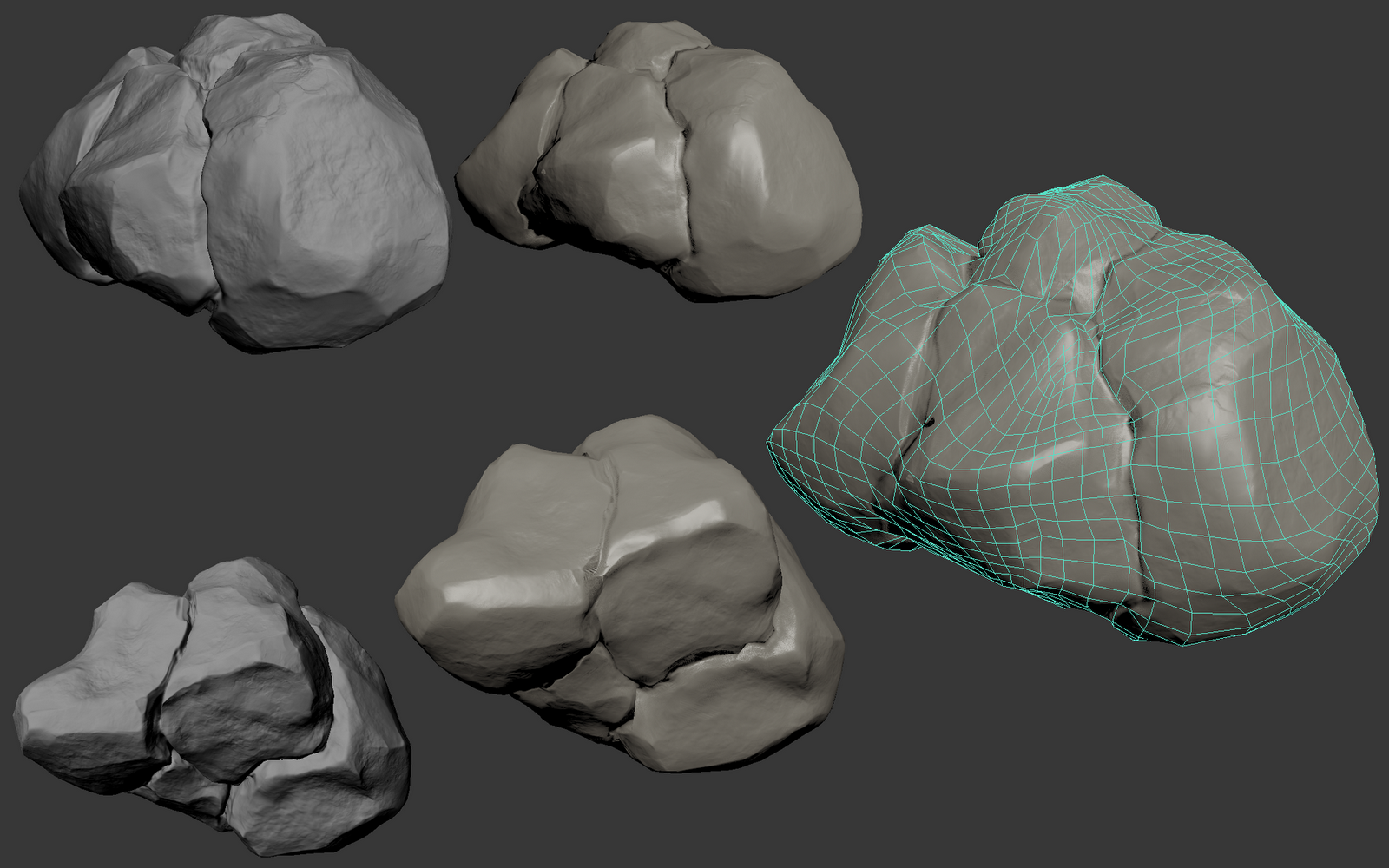Choose the dark gray rock at bottom left

coord(213,707)
